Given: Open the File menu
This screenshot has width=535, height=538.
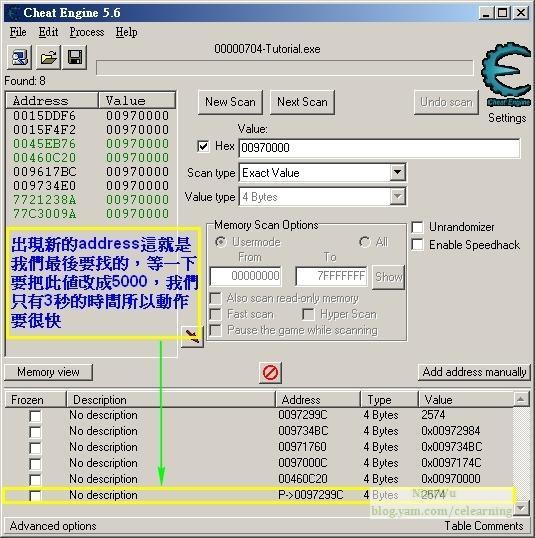Looking at the screenshot, I should point(18,32).
